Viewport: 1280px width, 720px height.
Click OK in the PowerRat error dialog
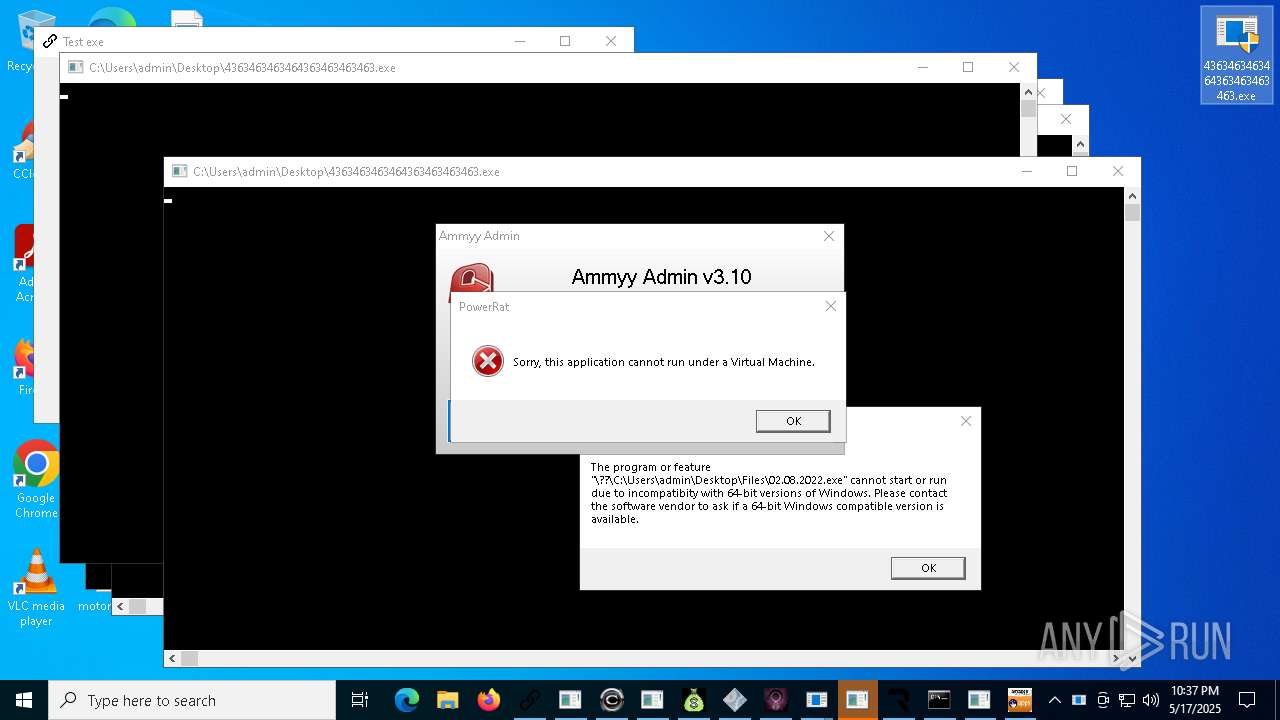[793, 421]
